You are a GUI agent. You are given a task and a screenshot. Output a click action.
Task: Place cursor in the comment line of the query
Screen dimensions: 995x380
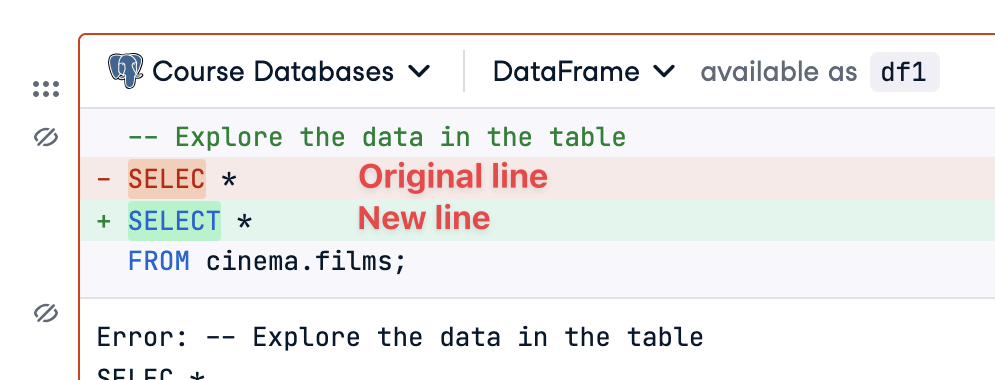pos(377,137)
